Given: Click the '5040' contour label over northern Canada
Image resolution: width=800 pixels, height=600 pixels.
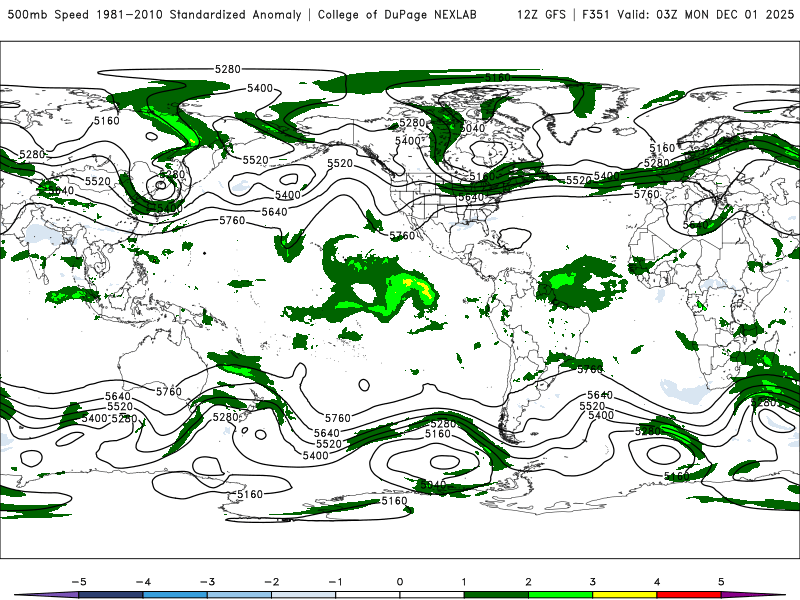Looking at the screenshot, I should (472, 128).
